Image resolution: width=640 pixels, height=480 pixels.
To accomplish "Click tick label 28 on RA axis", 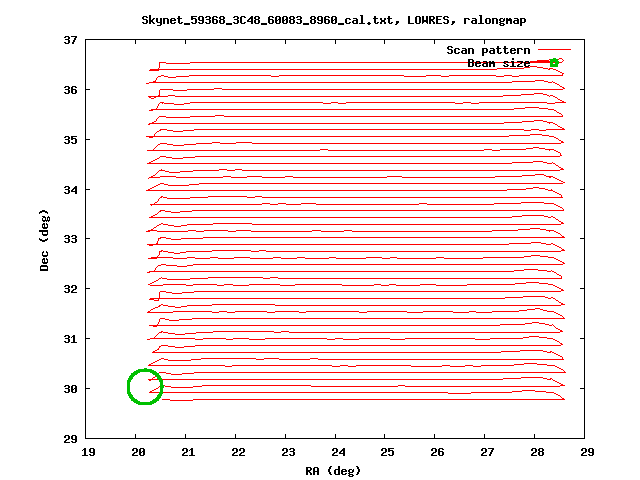I will (537, 452).
